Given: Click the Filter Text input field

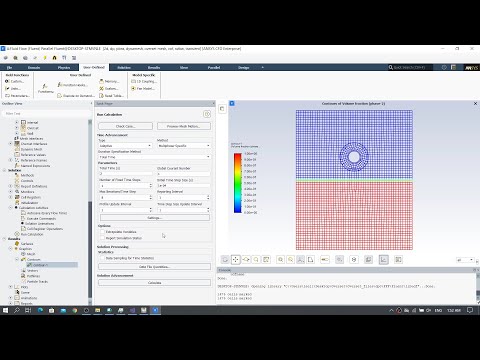Looking at the screenshot, I should [x=47, y=113].
